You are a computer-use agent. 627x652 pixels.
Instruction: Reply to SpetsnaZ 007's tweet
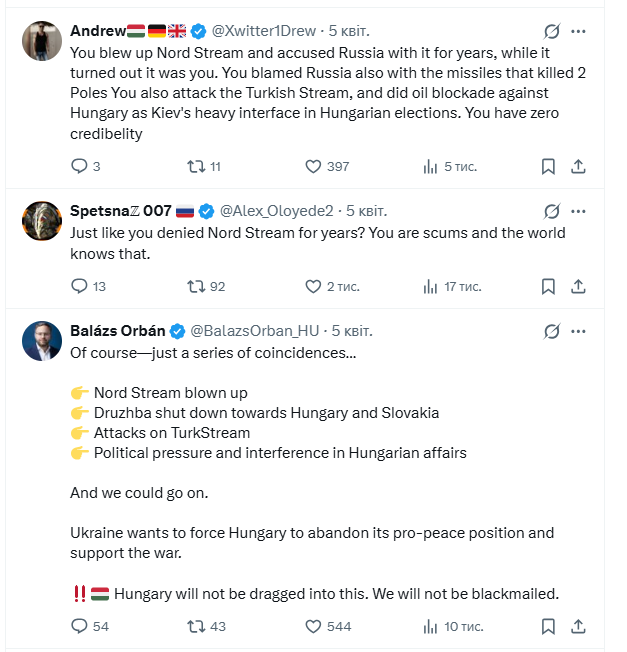[x=80, y=286]
